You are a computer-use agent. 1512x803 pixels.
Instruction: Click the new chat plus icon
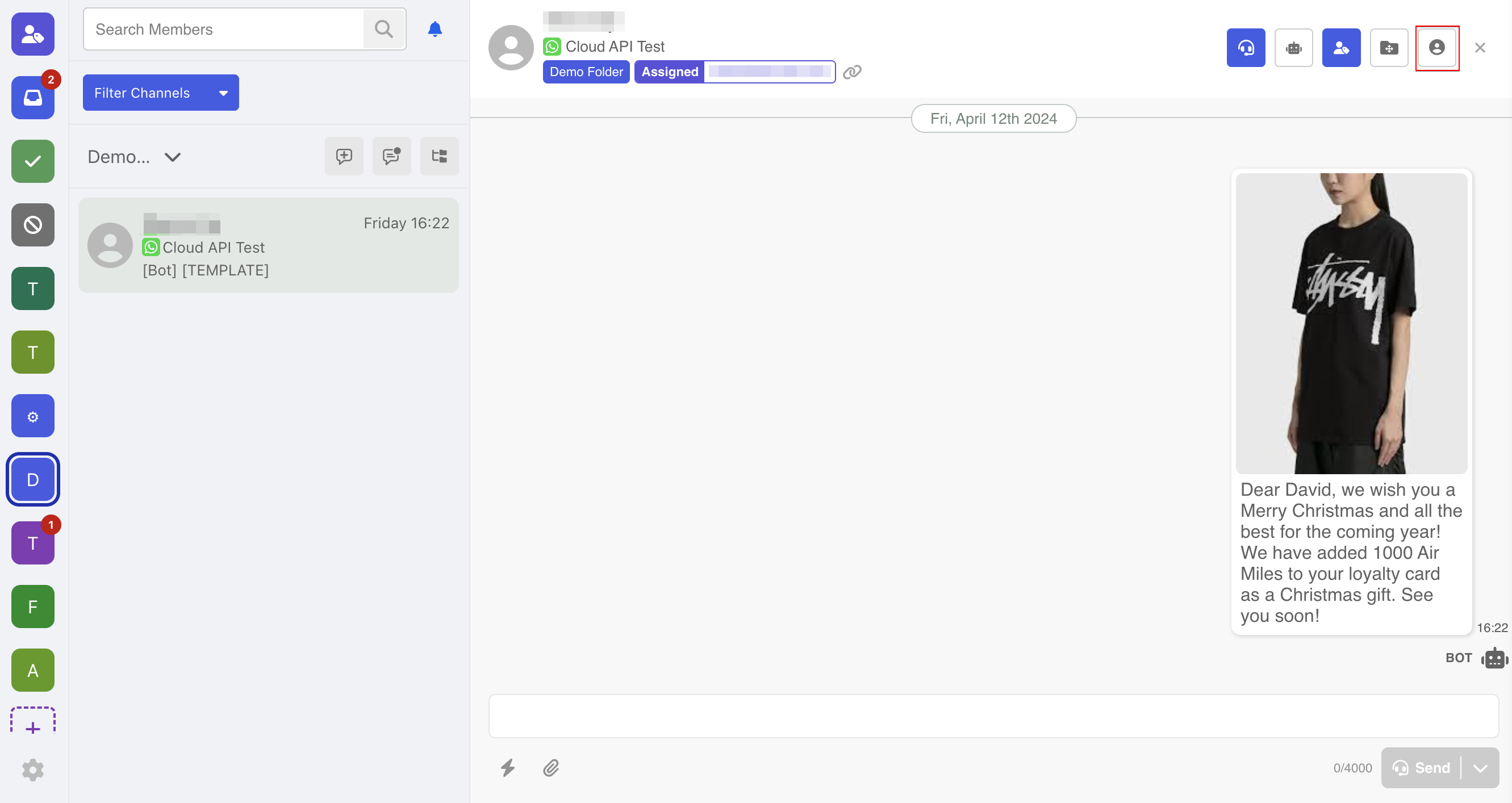click(344, 156)
